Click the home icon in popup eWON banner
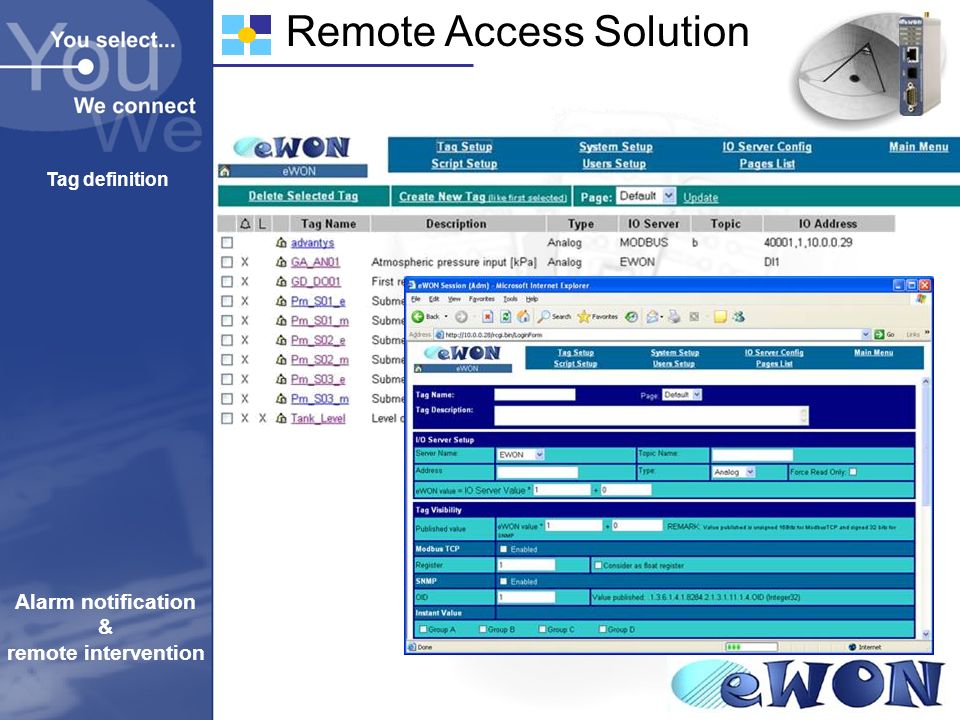The width and height of the screenshot is (960, 720). pos(418,369)
